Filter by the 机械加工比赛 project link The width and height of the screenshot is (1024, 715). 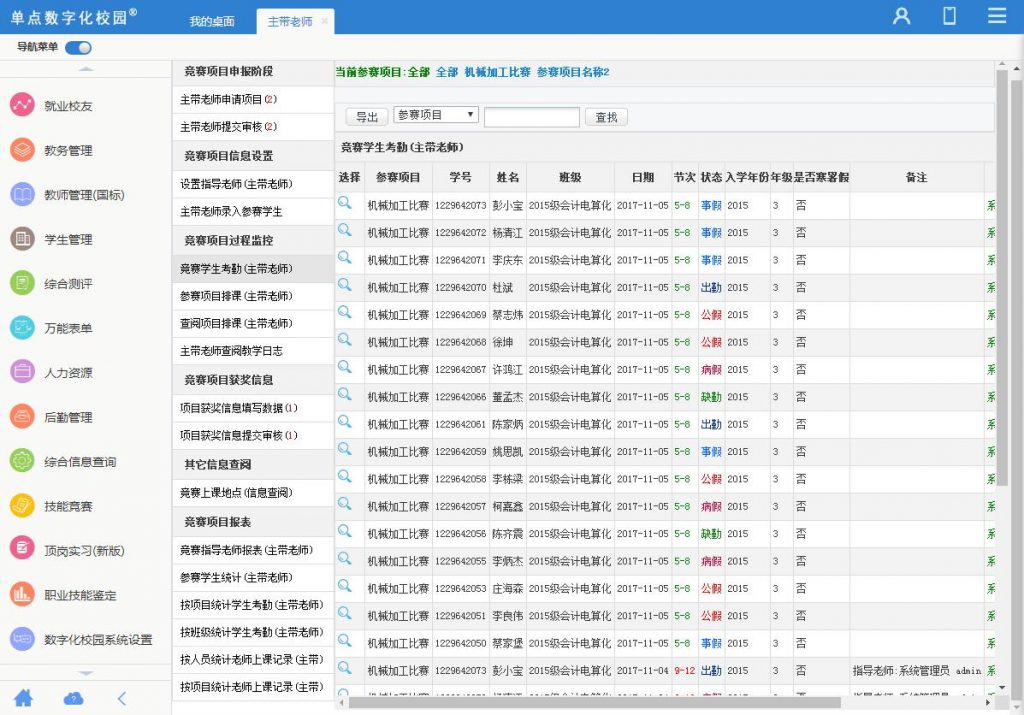coord(497,72)
